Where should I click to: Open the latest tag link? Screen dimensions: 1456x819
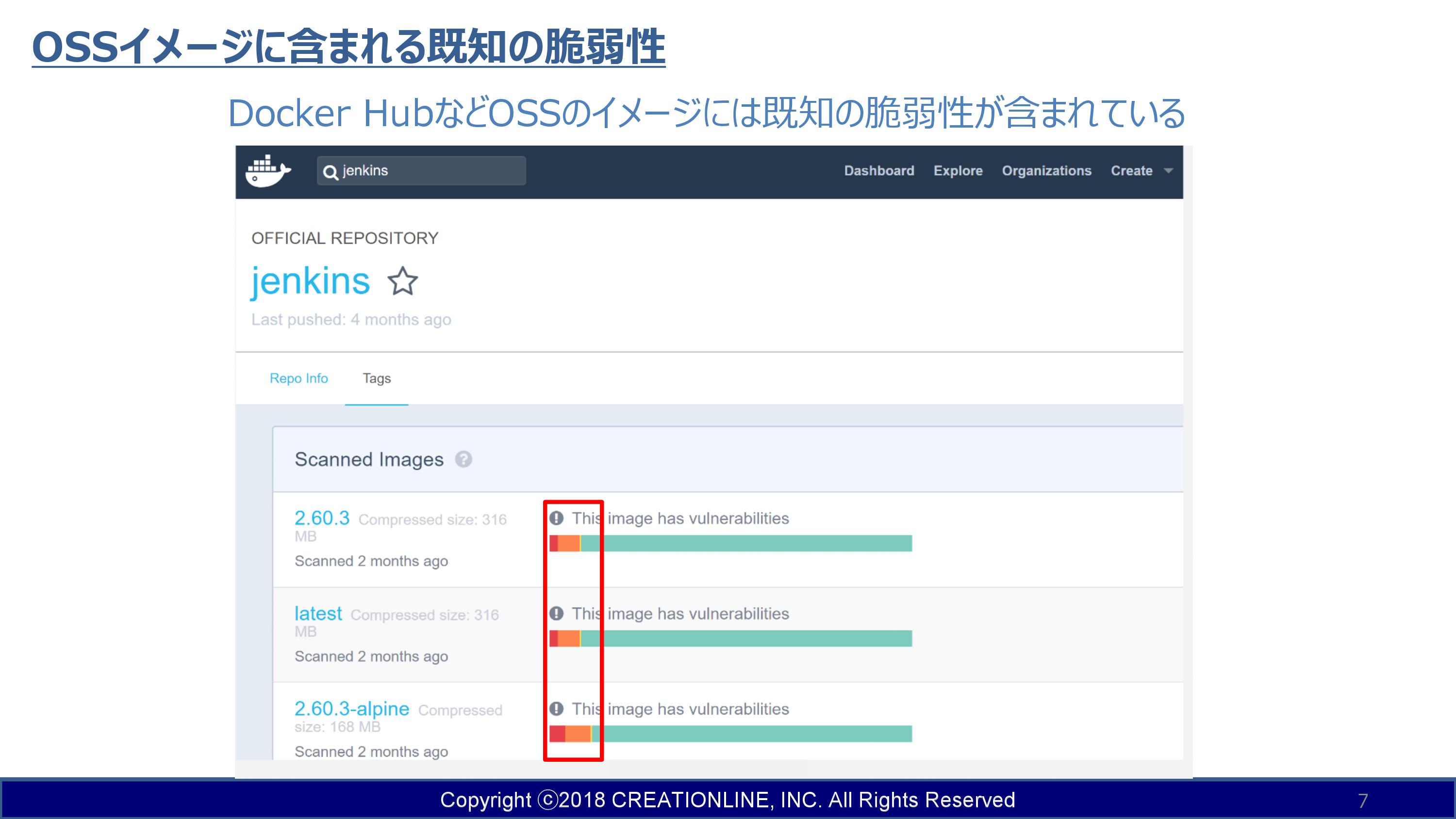pyautogui.click(x=318, y=613)
